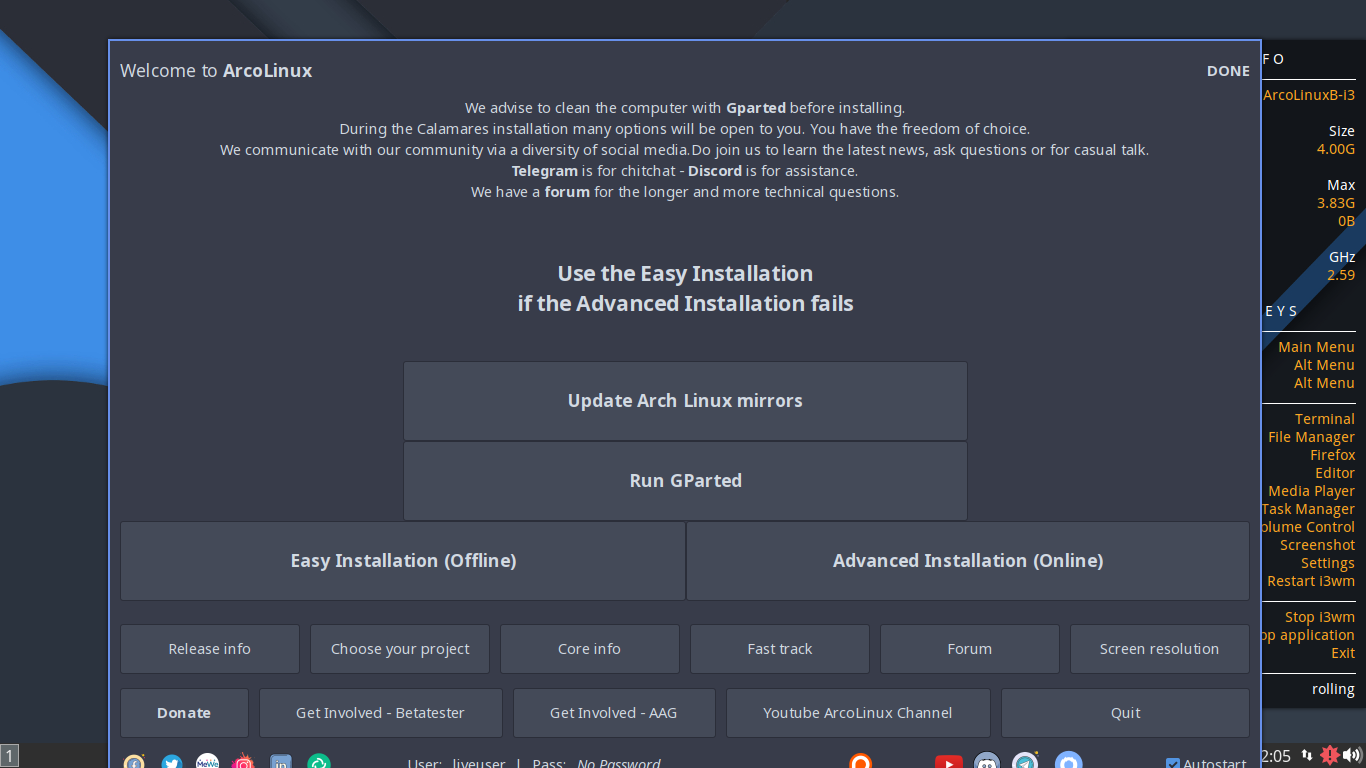The image size is (1366, 768).
Task: Click bold 'forum' word in the text
Action: [x=567, y=192]
